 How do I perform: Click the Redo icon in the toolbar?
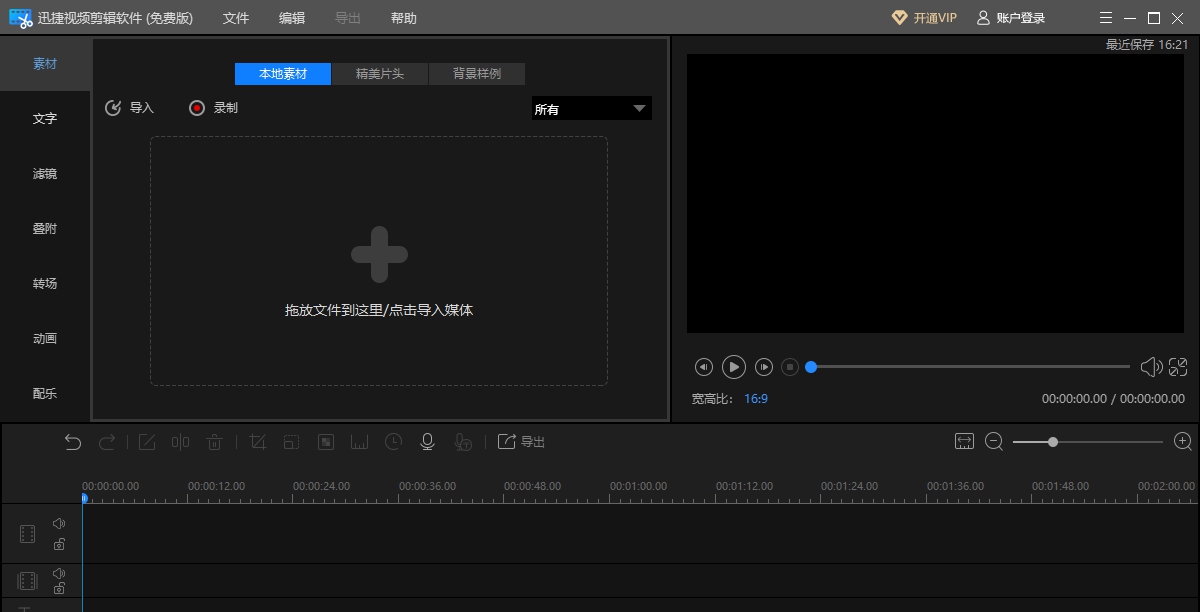[108, 441]
